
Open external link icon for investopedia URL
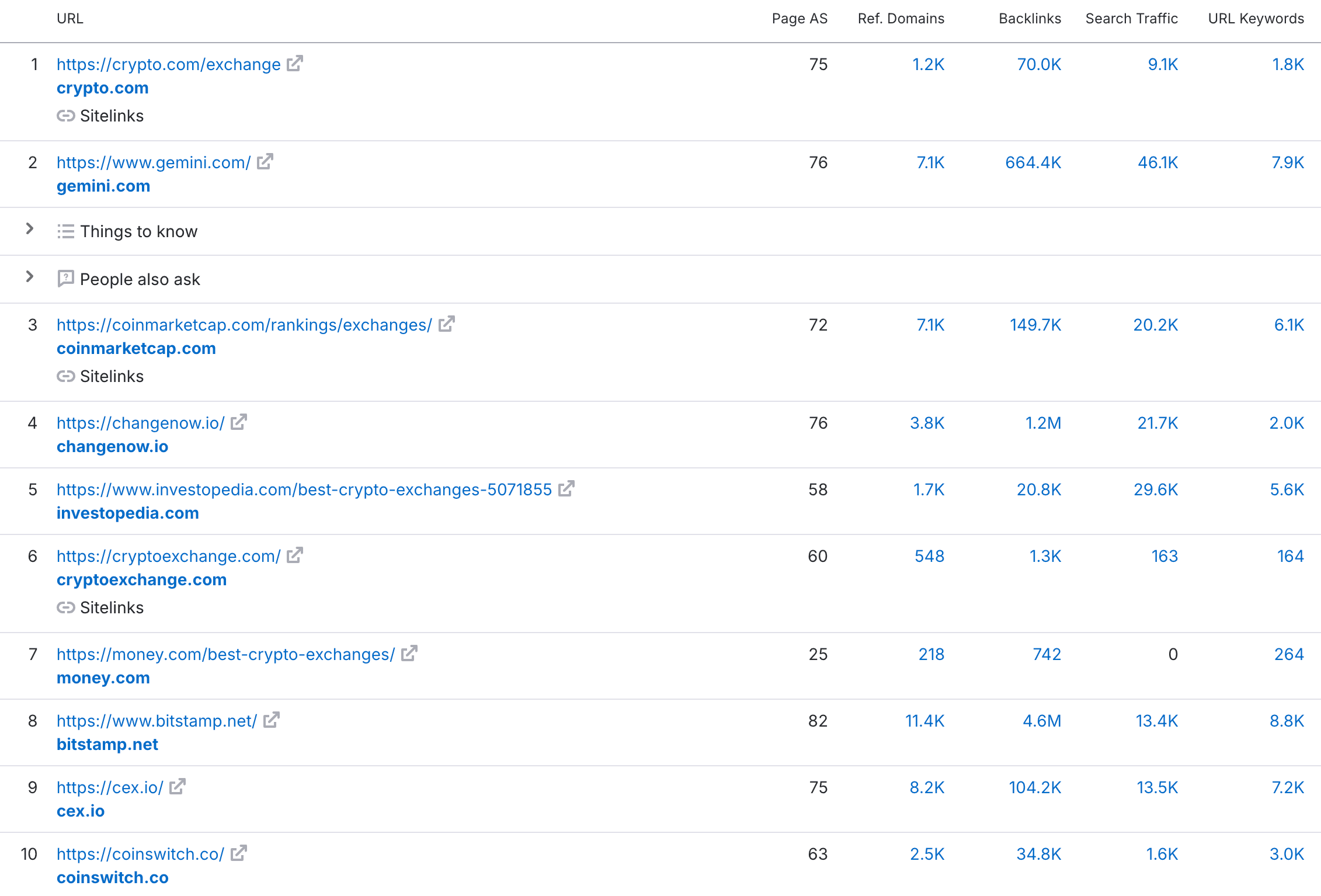[x=566, y=488]
